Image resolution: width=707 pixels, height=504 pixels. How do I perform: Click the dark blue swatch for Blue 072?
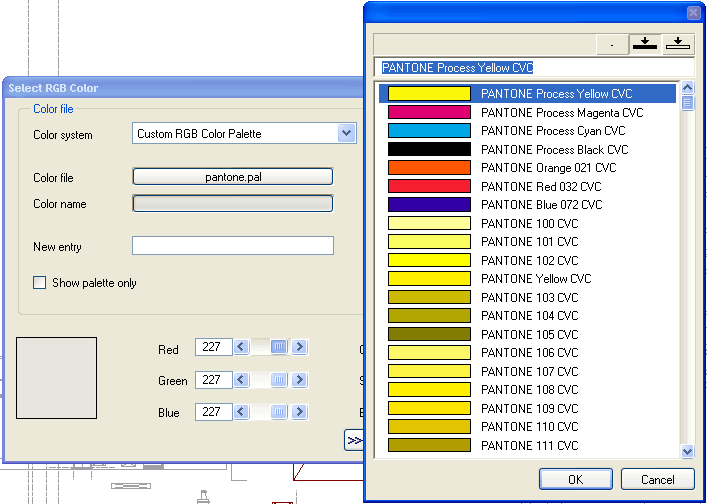pyautogui.click(x=429, y=205)
